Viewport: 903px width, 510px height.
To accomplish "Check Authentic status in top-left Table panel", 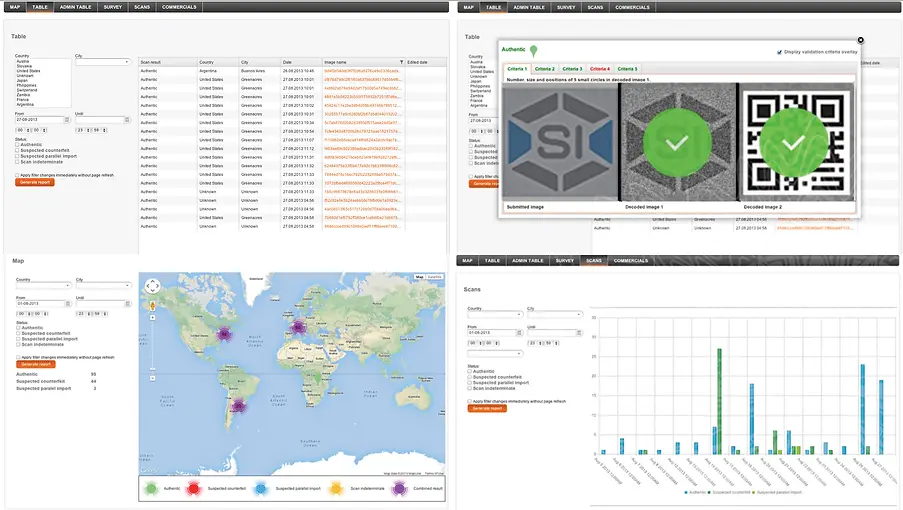I will pyautogui.click(x=17, y=145).
